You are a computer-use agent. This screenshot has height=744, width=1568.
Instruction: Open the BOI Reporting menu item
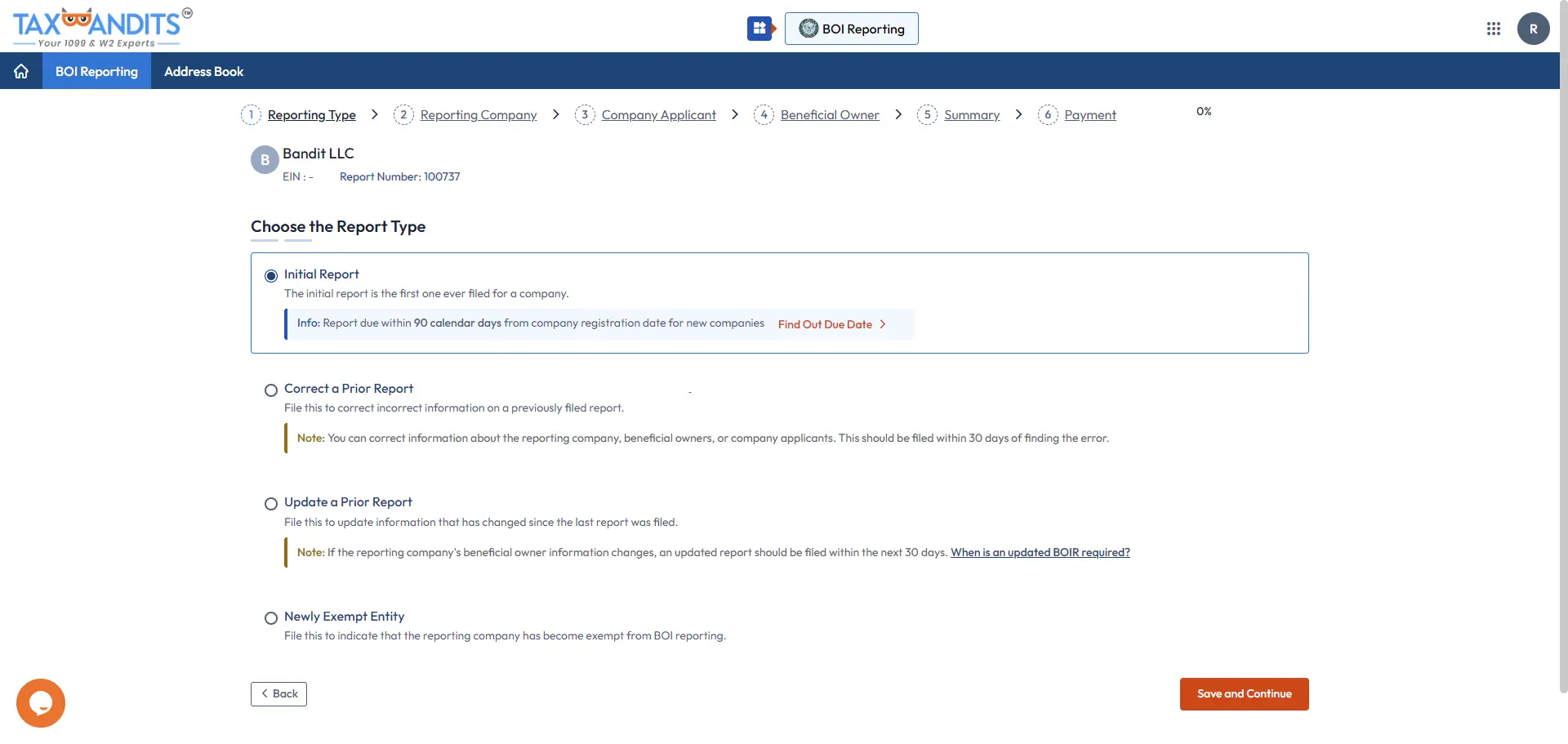(x=96, y=71)
